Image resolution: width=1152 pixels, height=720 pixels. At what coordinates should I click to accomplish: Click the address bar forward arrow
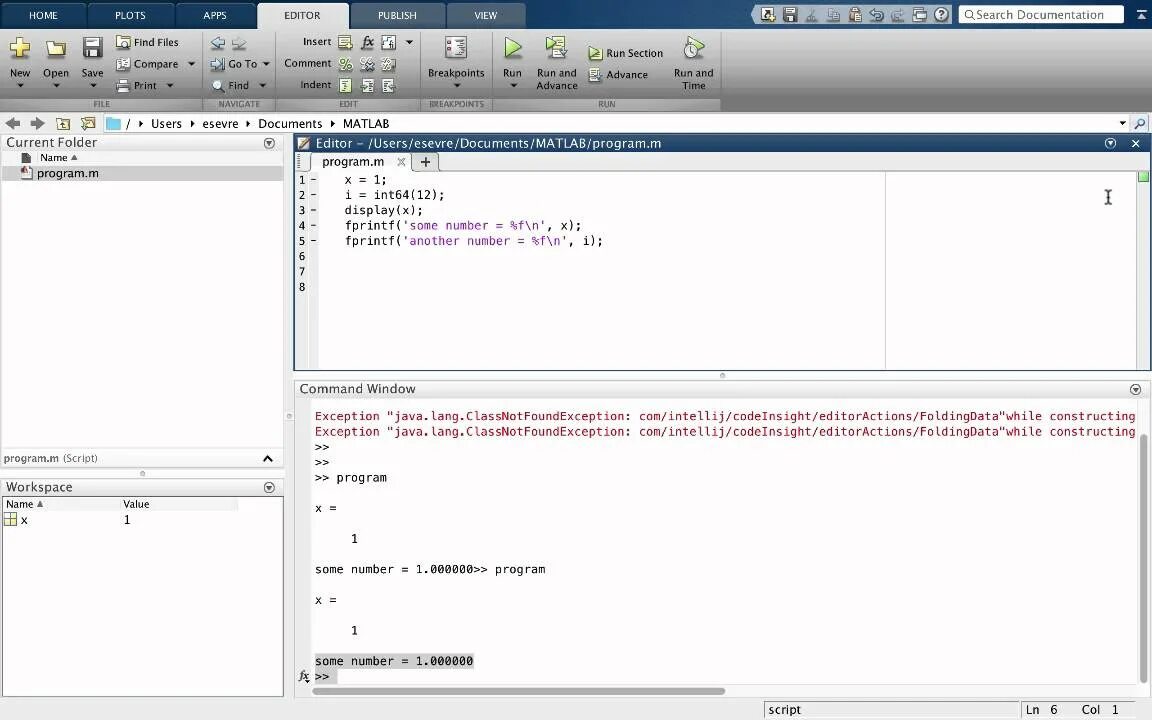pyautogui.click(x=37, y=123)
